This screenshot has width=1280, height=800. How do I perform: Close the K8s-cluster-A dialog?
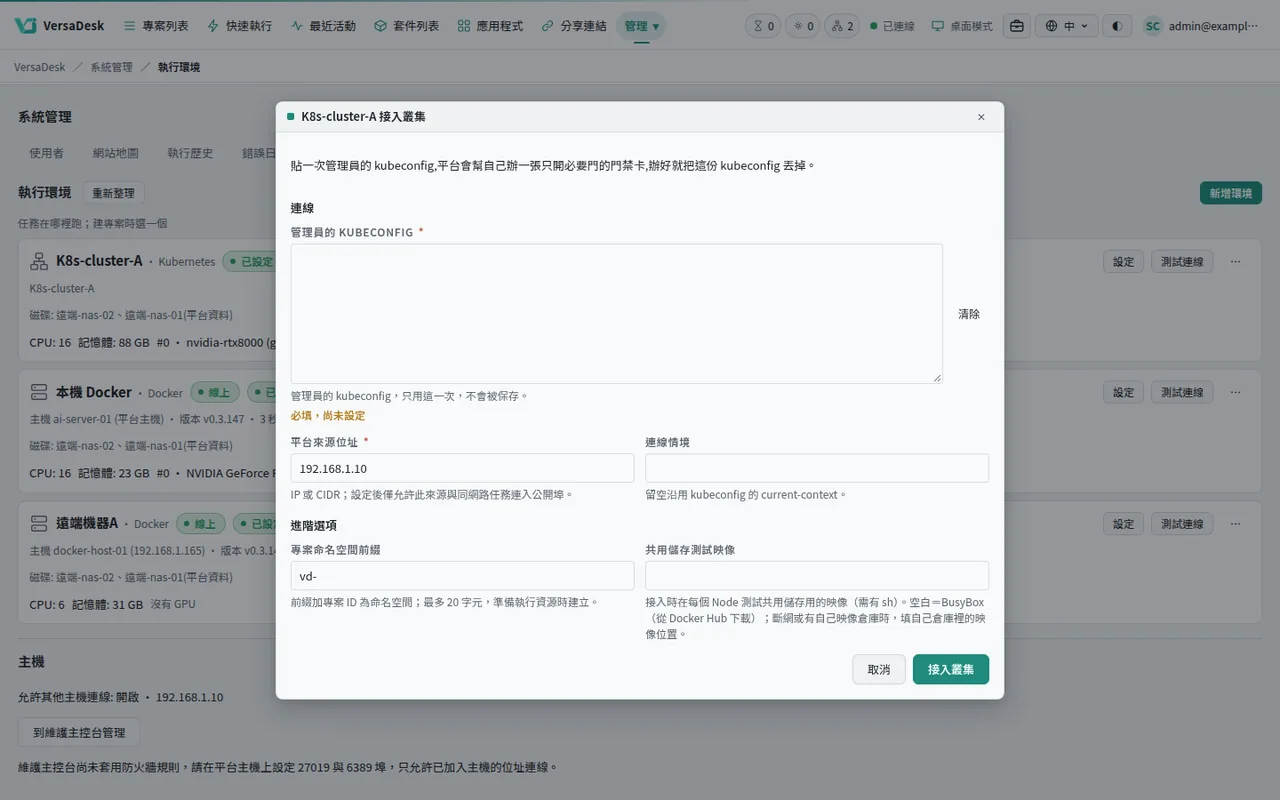(981, 117)
